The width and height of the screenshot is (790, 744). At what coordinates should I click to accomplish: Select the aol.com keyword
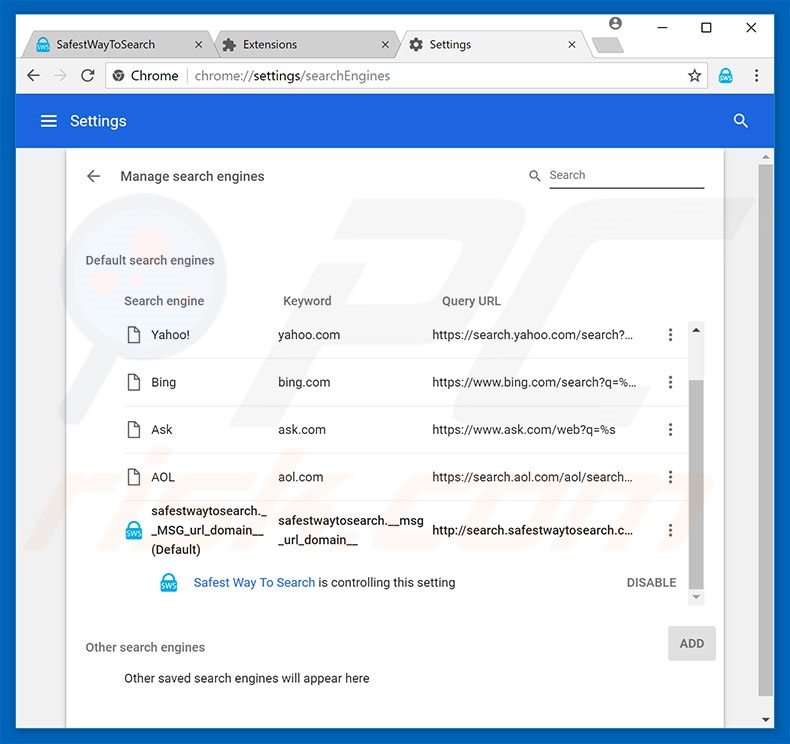[301, 477]
